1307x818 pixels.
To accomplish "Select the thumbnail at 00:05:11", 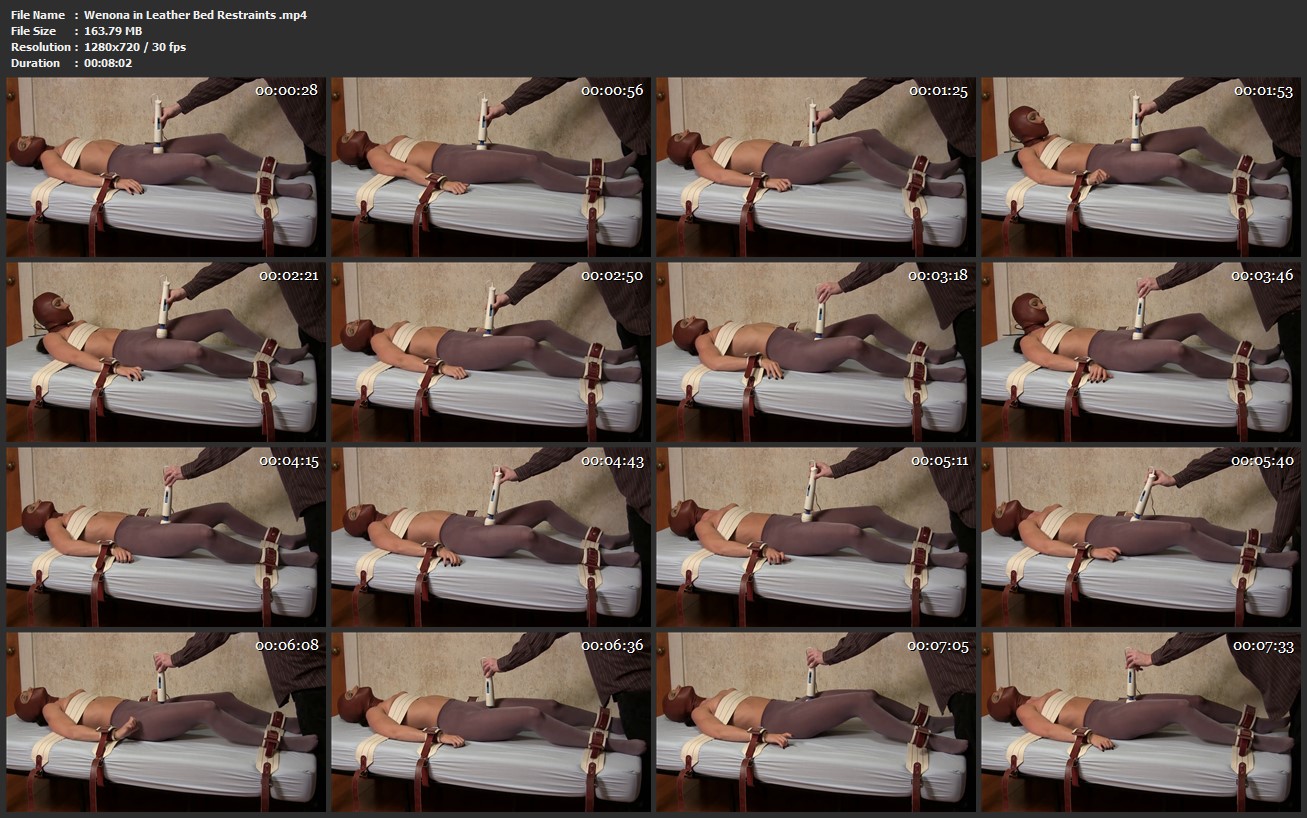I will 816,537.
